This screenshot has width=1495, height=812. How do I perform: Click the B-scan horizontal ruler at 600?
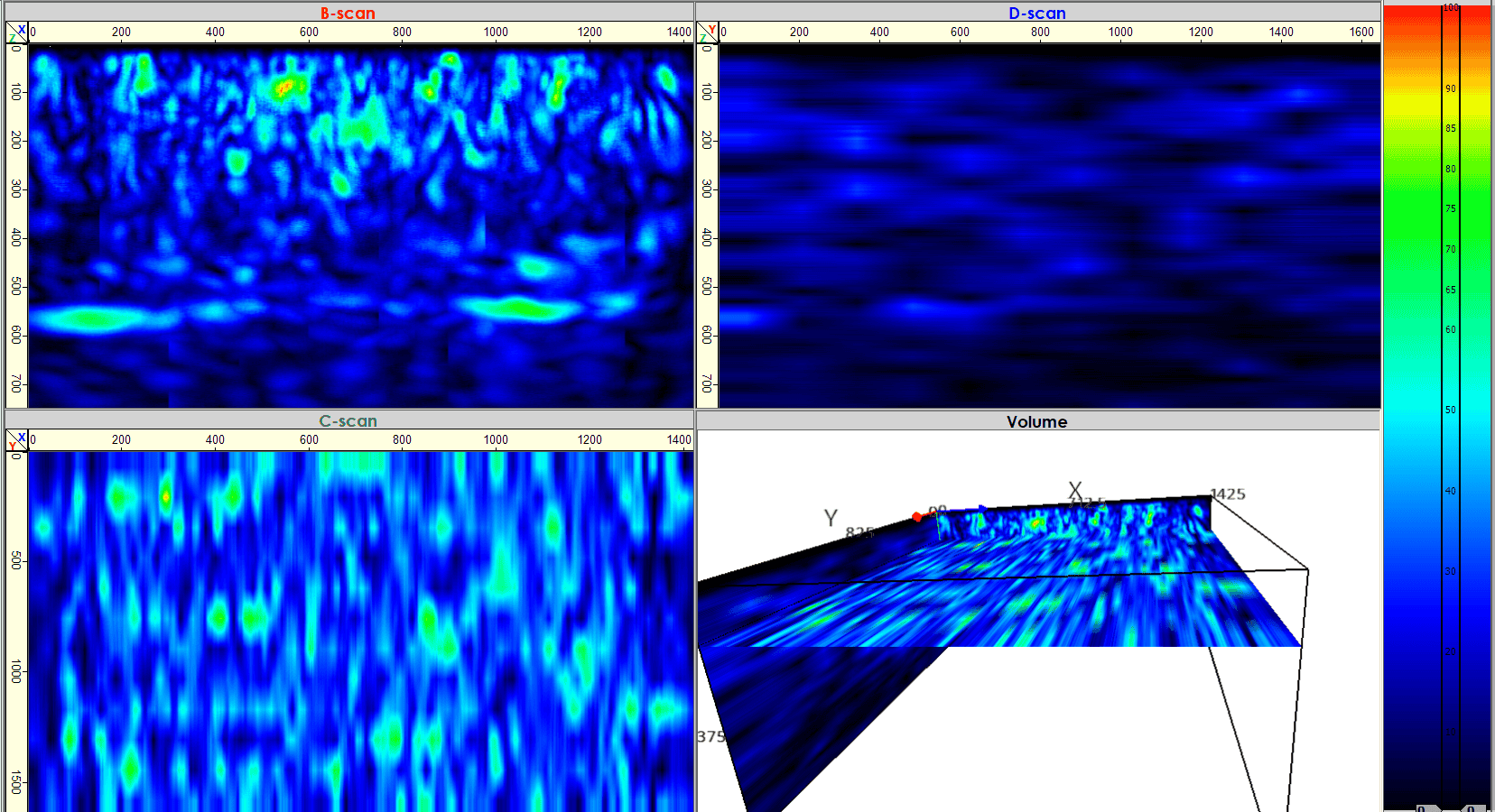pyautogui.click(x=309, y=32)
